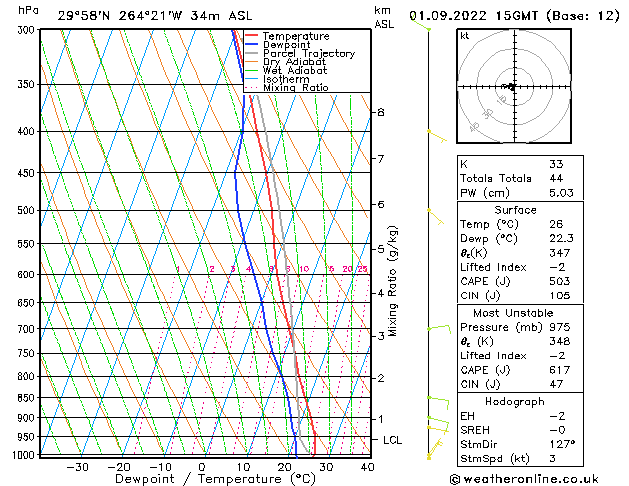
Task: Click the blue Dewpoint legend line swatch
Action: pyautogui.click(x=252, y=44)
